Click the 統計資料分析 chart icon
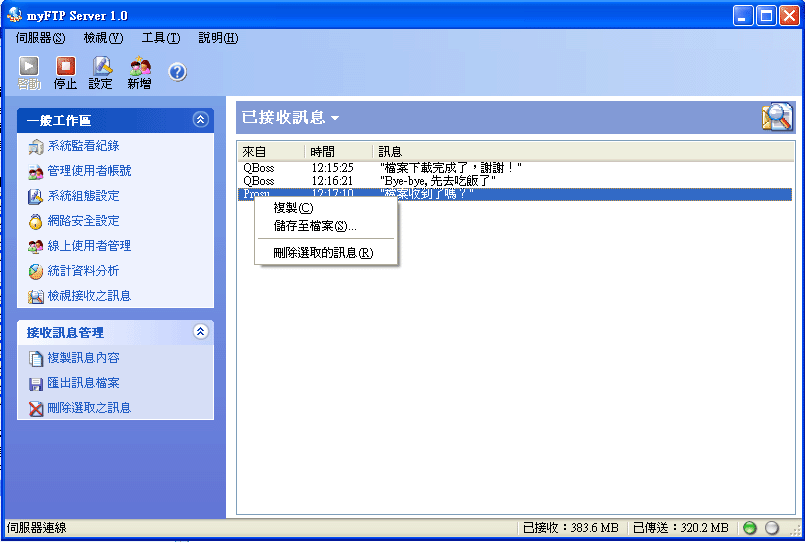The width and height of the screenshot is (805, 542). (35, 272)
